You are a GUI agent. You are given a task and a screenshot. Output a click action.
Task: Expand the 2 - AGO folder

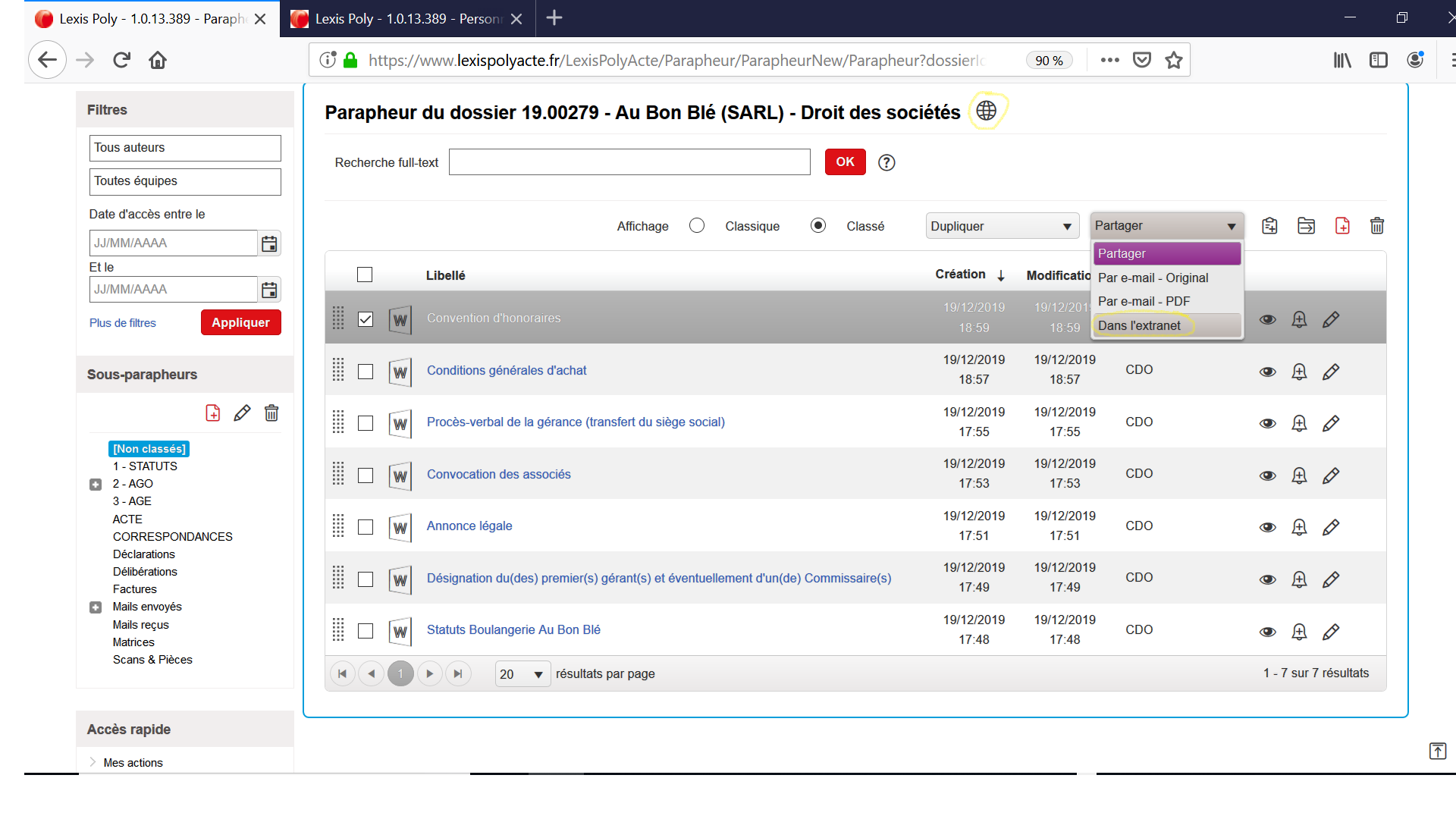(x=96, y=485)
